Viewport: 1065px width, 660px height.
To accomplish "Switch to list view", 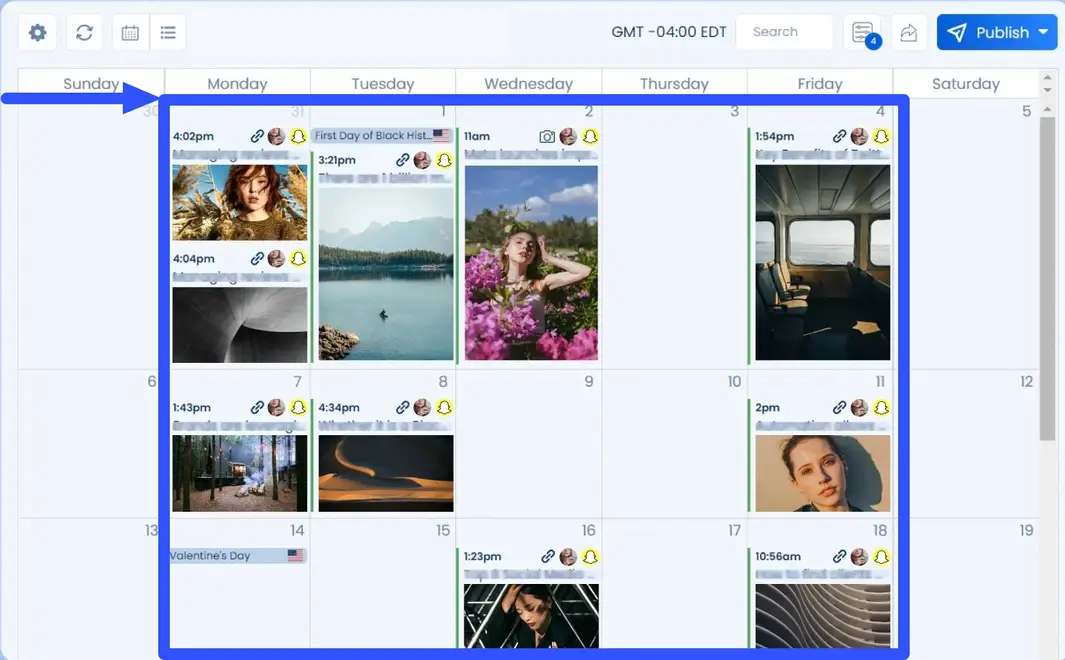I will pos(168,33).
